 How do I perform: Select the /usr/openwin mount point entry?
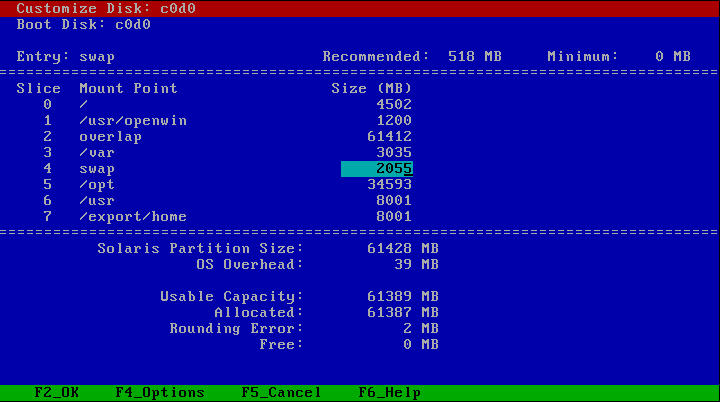133,121
